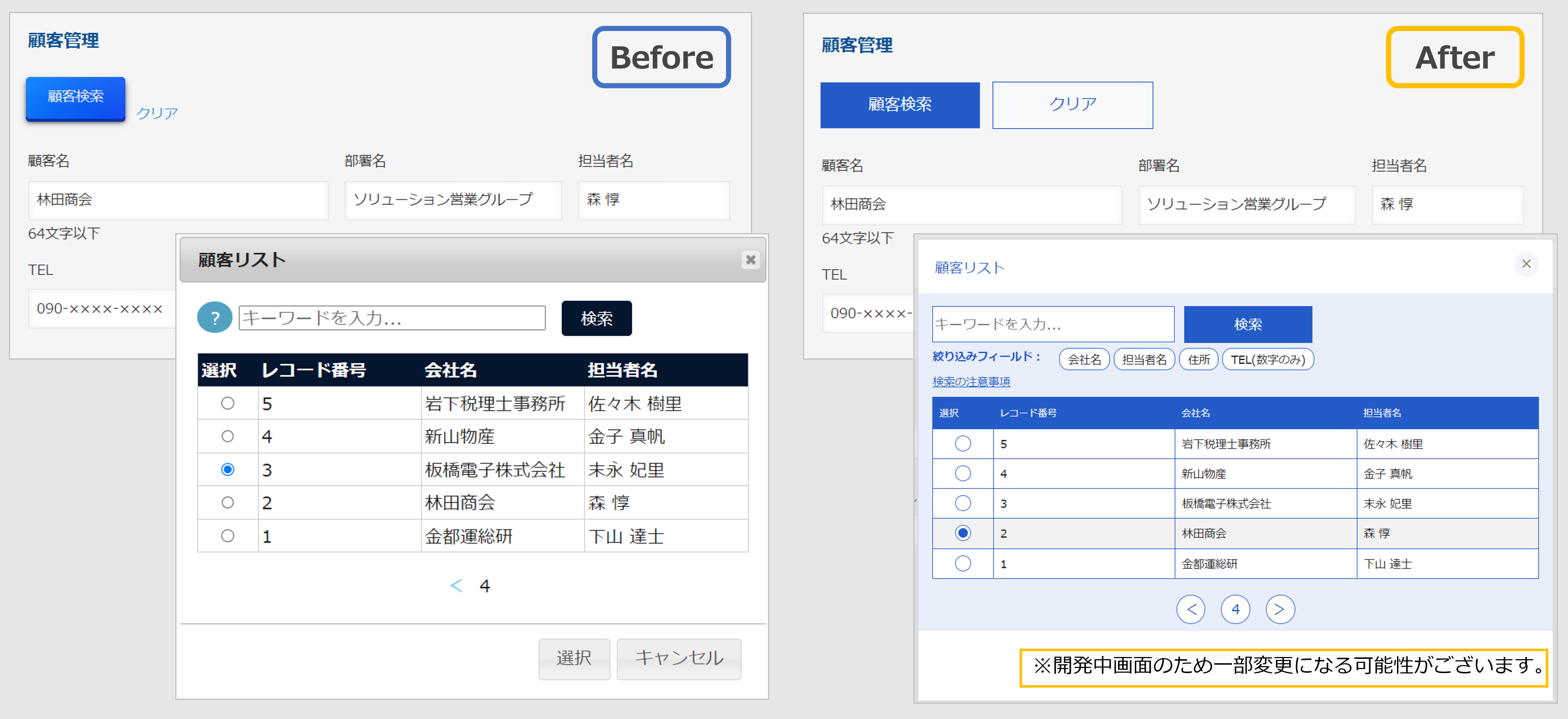This screenshot has width=1568, height=719.
Task: Click TEL field in After screen
Action: 868,314
